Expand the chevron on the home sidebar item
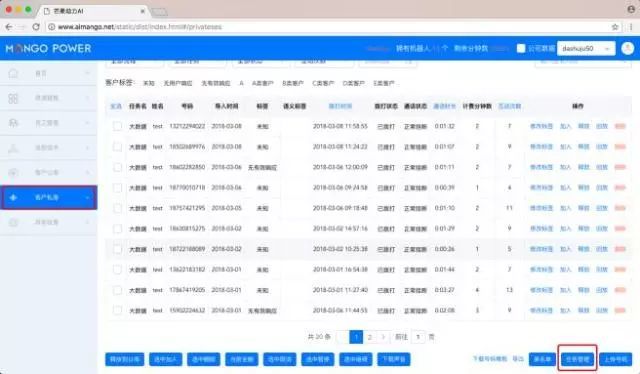Image resolution: width=640 pixels, height=374 pixels. [x=87, y=73]
